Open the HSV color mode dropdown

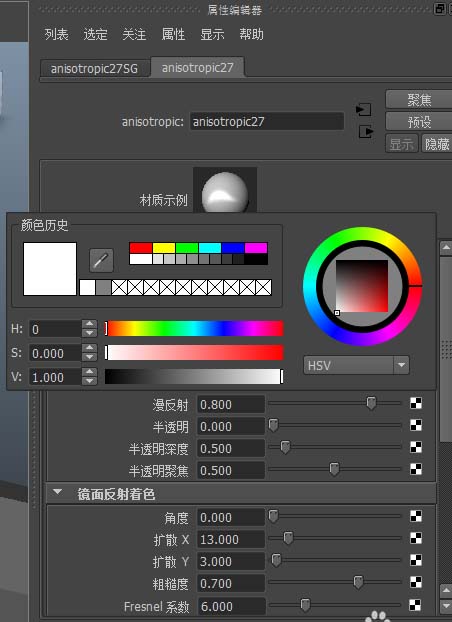point(356,365)
